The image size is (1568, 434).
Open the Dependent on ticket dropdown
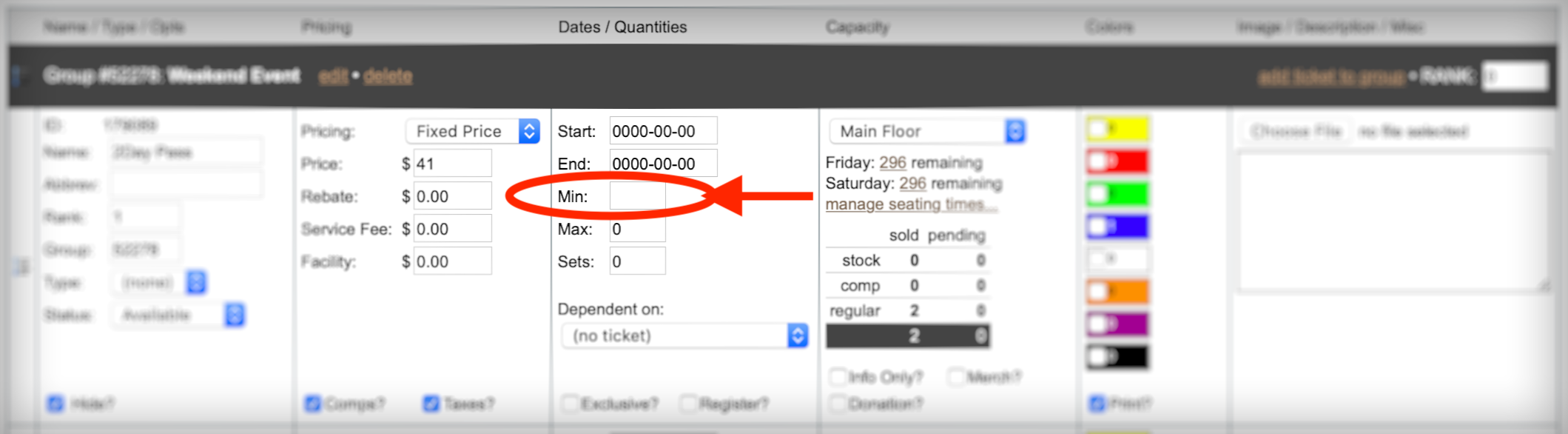coord(684,335)
